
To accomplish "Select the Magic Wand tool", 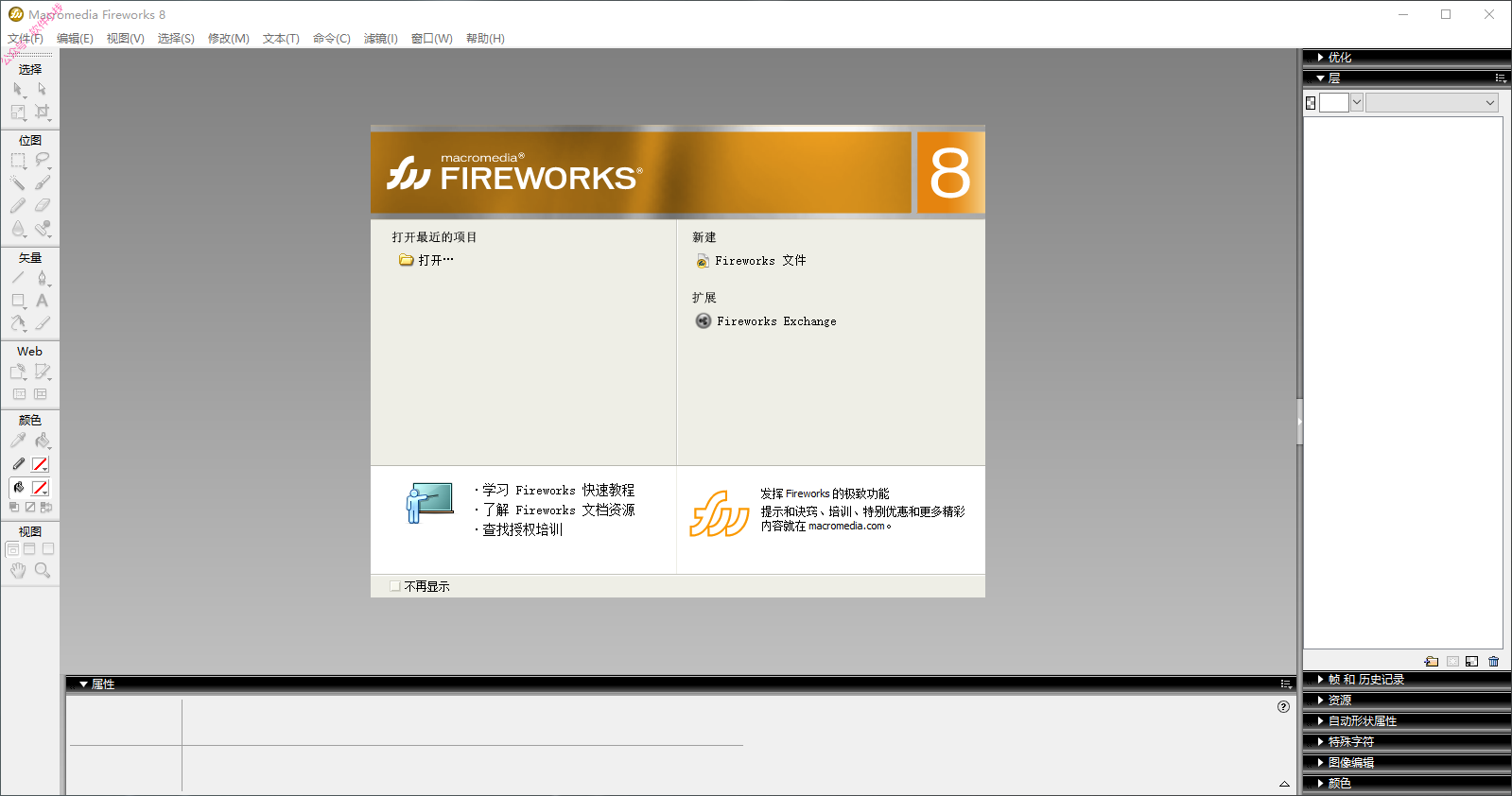I will (18, 182).
